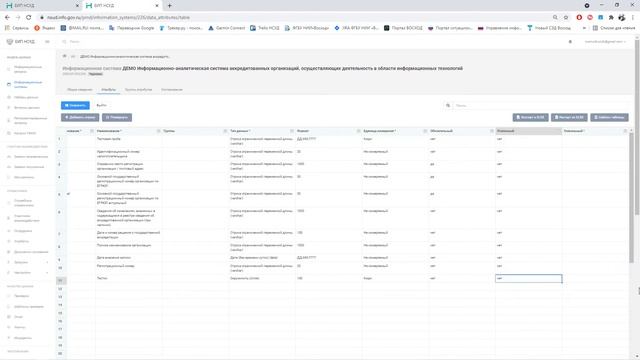Select the Атрибуты tab
640x360 pixels.
pos(109,89)
